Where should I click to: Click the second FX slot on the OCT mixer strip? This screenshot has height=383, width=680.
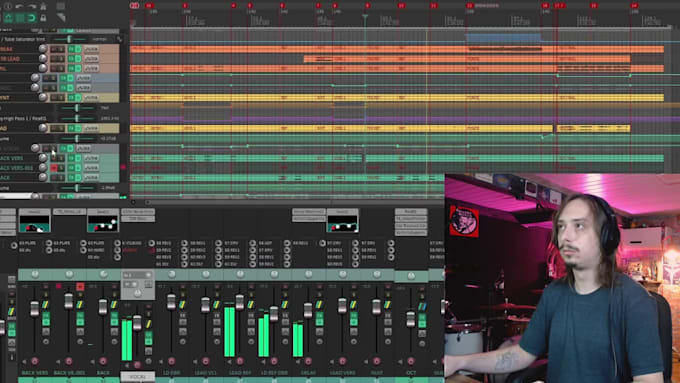tap(411, 219)
